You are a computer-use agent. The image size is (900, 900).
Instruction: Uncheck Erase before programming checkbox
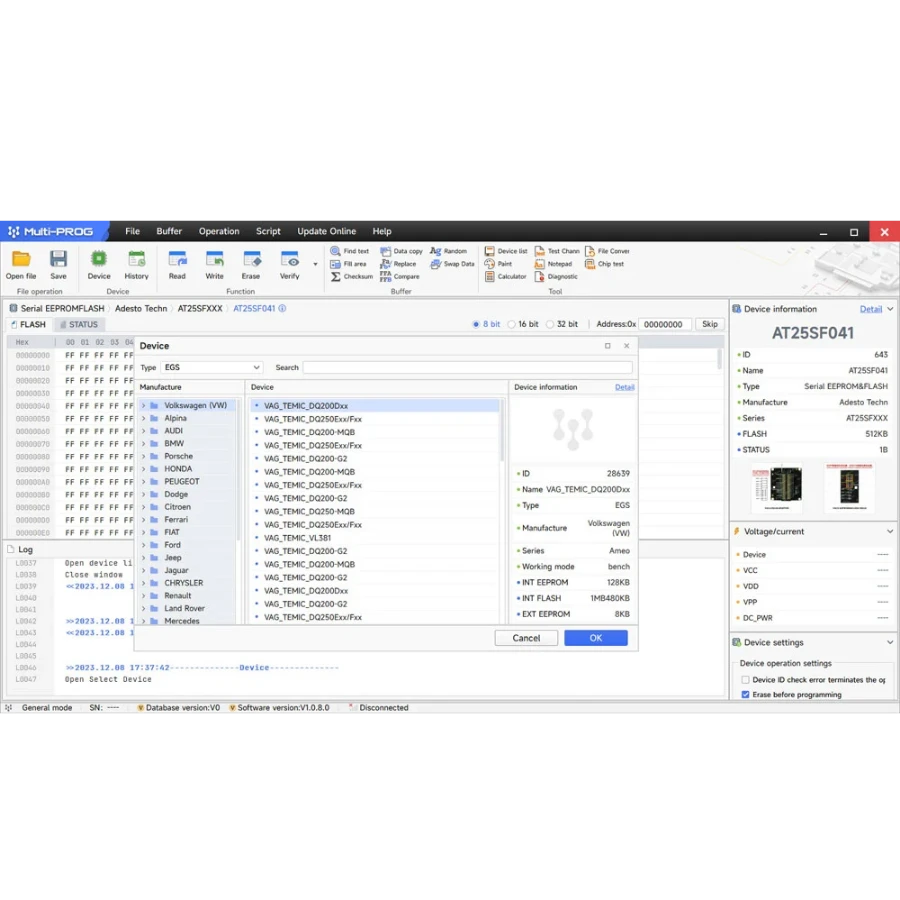tap(746, 694)
